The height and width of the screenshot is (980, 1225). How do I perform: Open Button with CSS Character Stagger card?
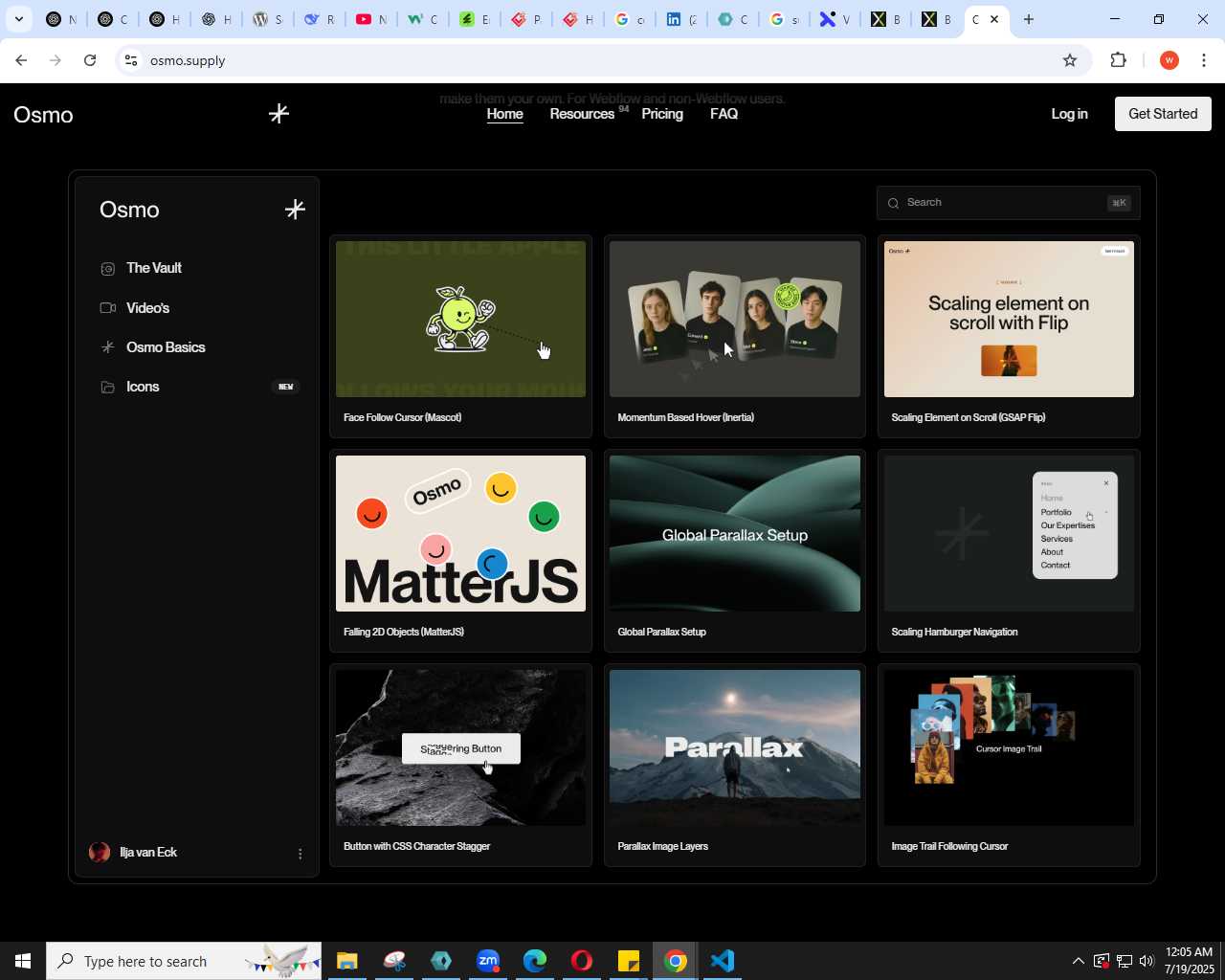click(460, 765)
